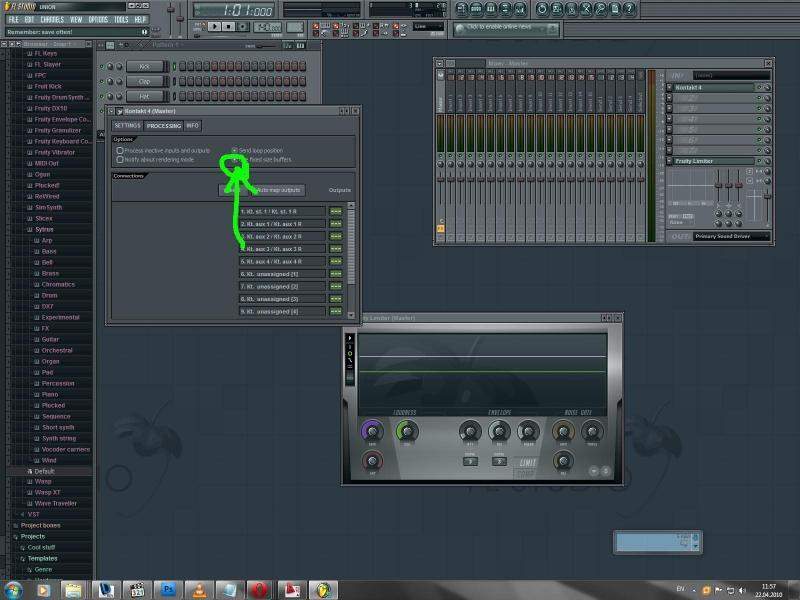800x600 pixels.
Task: Switch to the SETTINGS tab in Kontakt wrapper
Action: (x=127, y=126)
